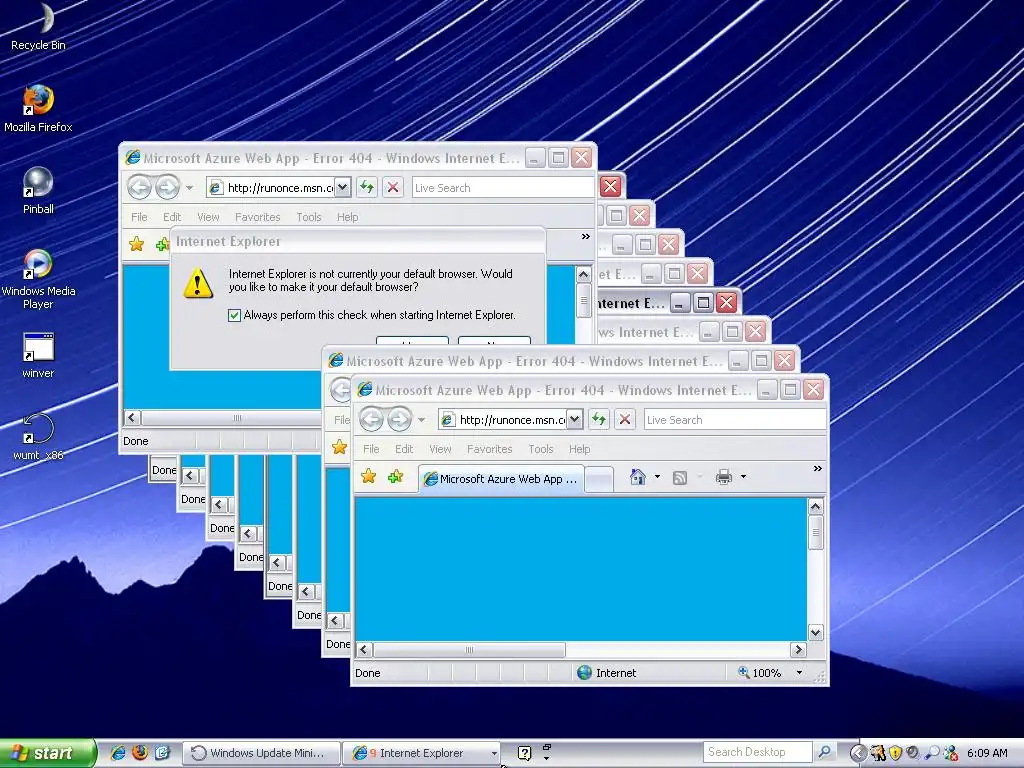Click Forward arrow in rear dialog IE window
The width and height of the screenshot is (1024, 768).
(x=167, y=187)
